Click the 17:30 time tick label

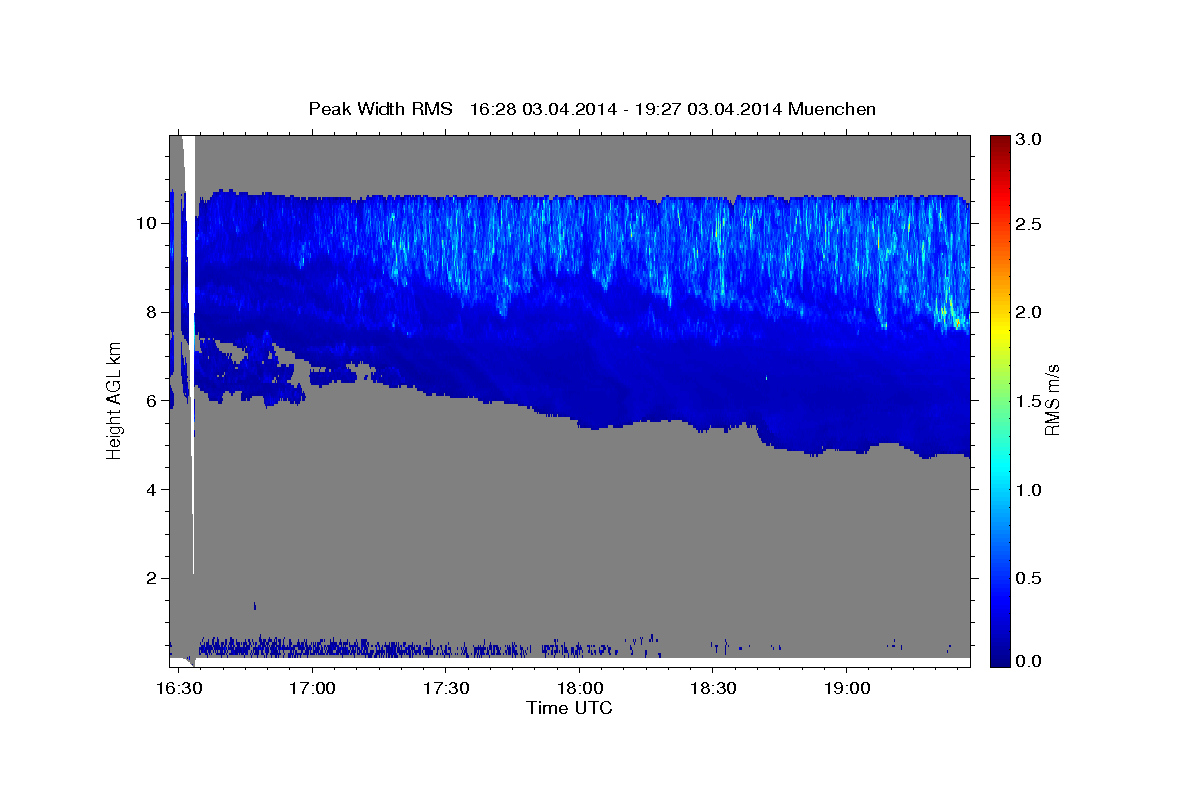click(x=446, y=690)
